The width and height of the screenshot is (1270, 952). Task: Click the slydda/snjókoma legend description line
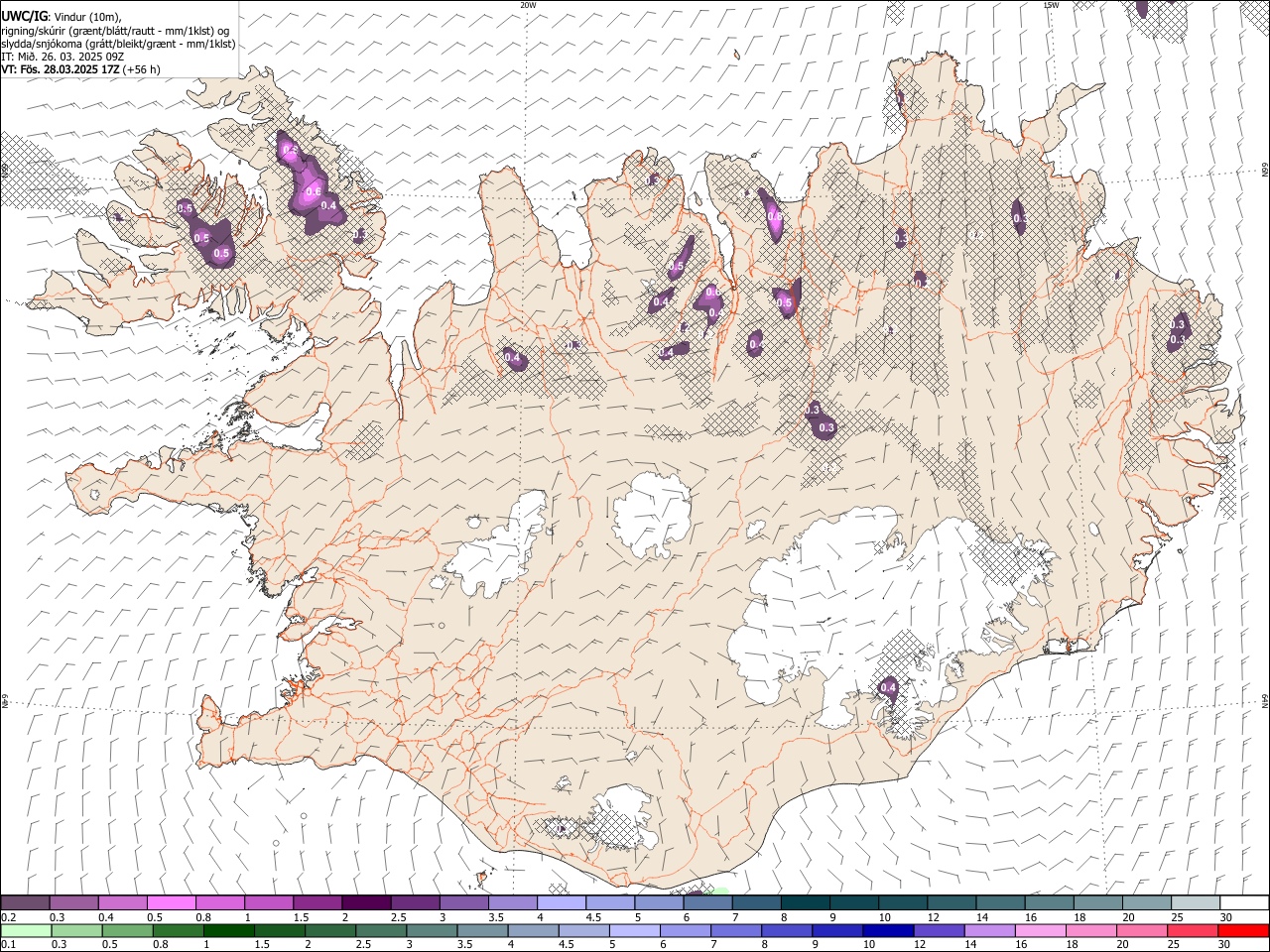118,44
